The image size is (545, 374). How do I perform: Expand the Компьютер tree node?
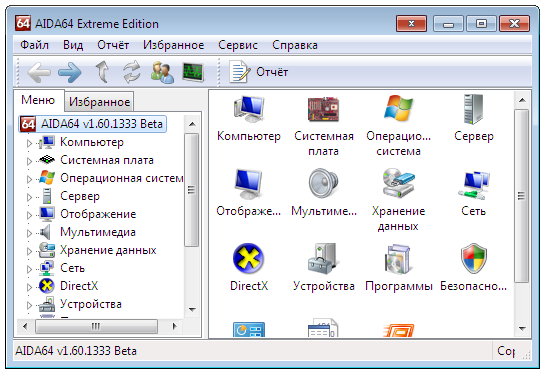coord(29,143)
